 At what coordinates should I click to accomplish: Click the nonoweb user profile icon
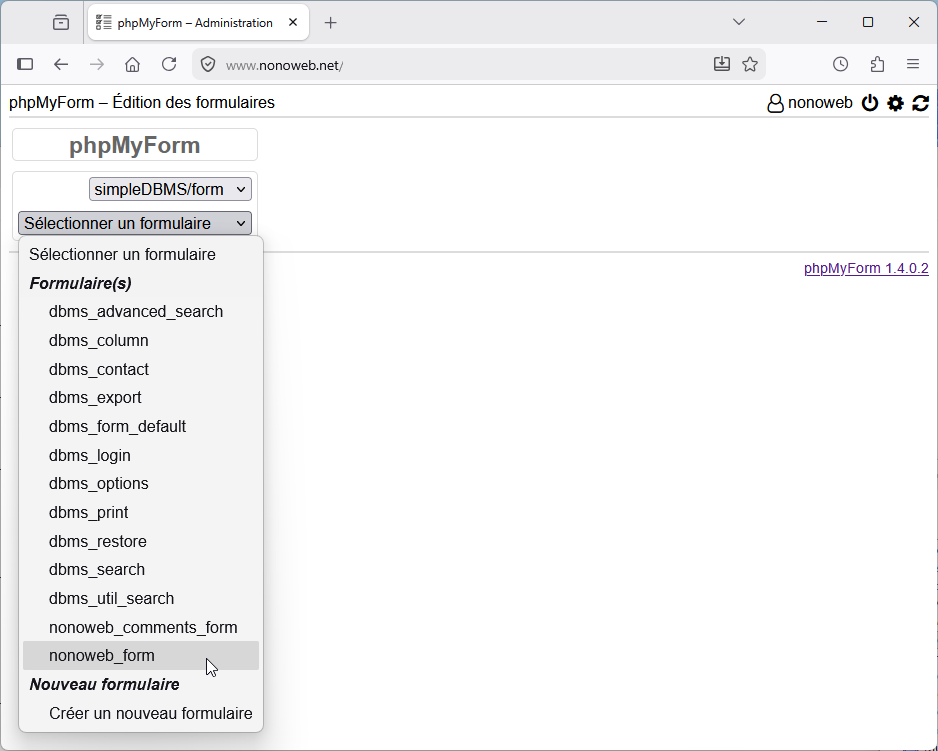coord(775,103)
